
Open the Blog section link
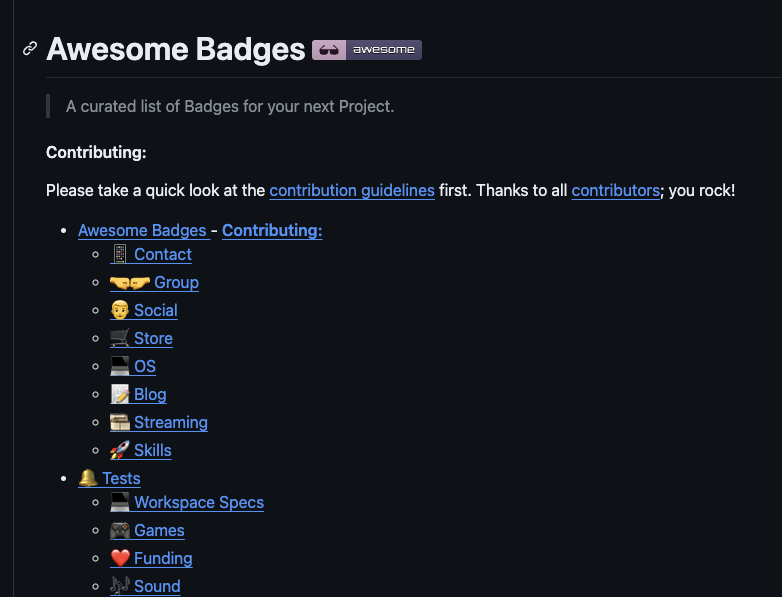[x=150, y=395]
